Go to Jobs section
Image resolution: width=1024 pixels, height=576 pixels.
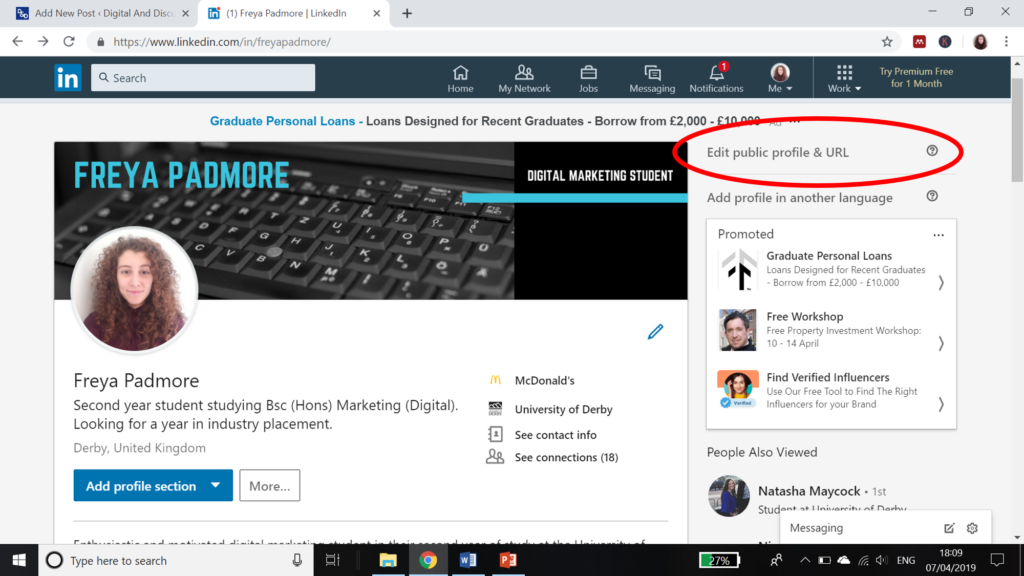[x=588, y=79]
